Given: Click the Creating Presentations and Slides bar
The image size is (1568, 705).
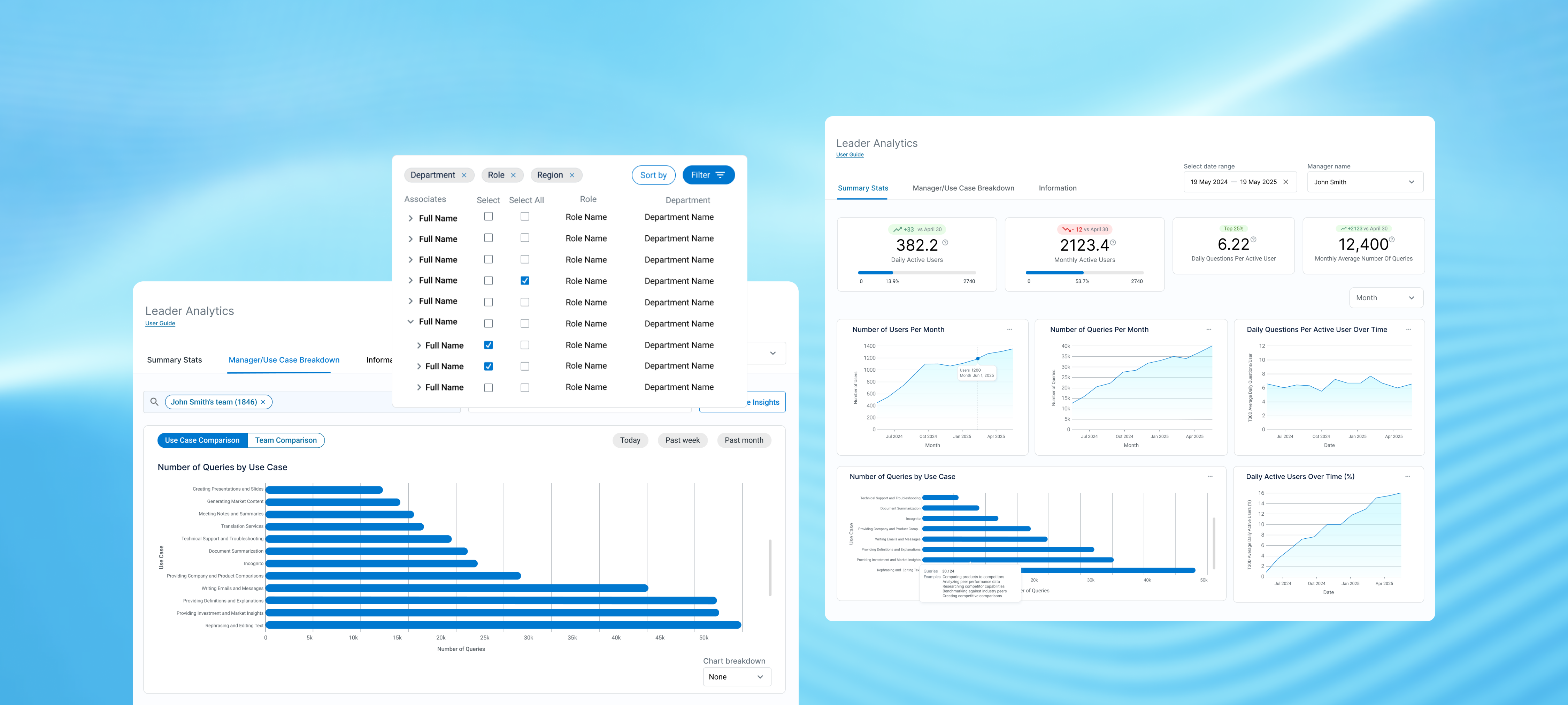Looking at the screenshot, I should pos(324,490).
